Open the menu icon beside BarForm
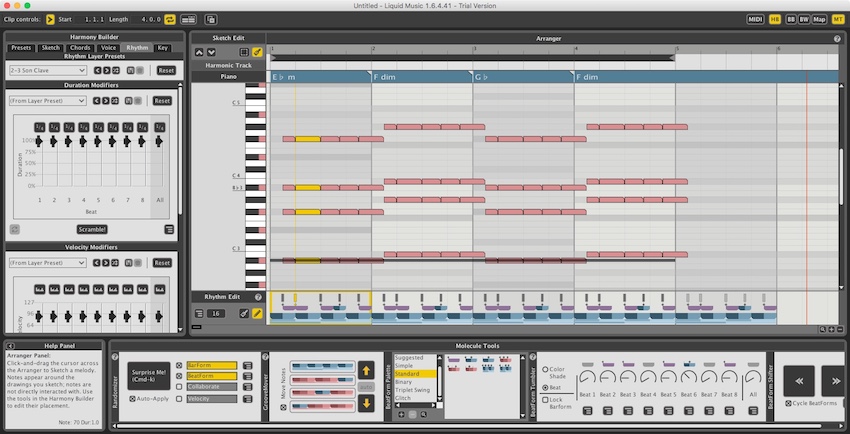 [247, 366]
